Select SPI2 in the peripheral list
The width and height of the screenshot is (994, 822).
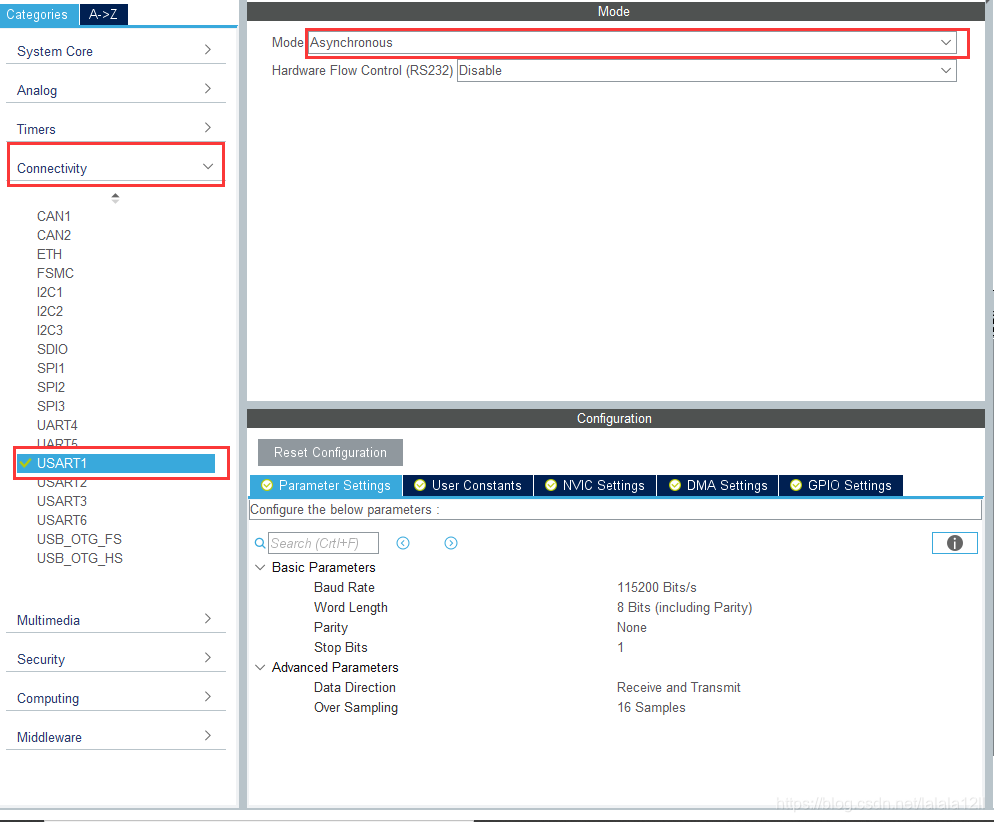(x=51, y=387)
